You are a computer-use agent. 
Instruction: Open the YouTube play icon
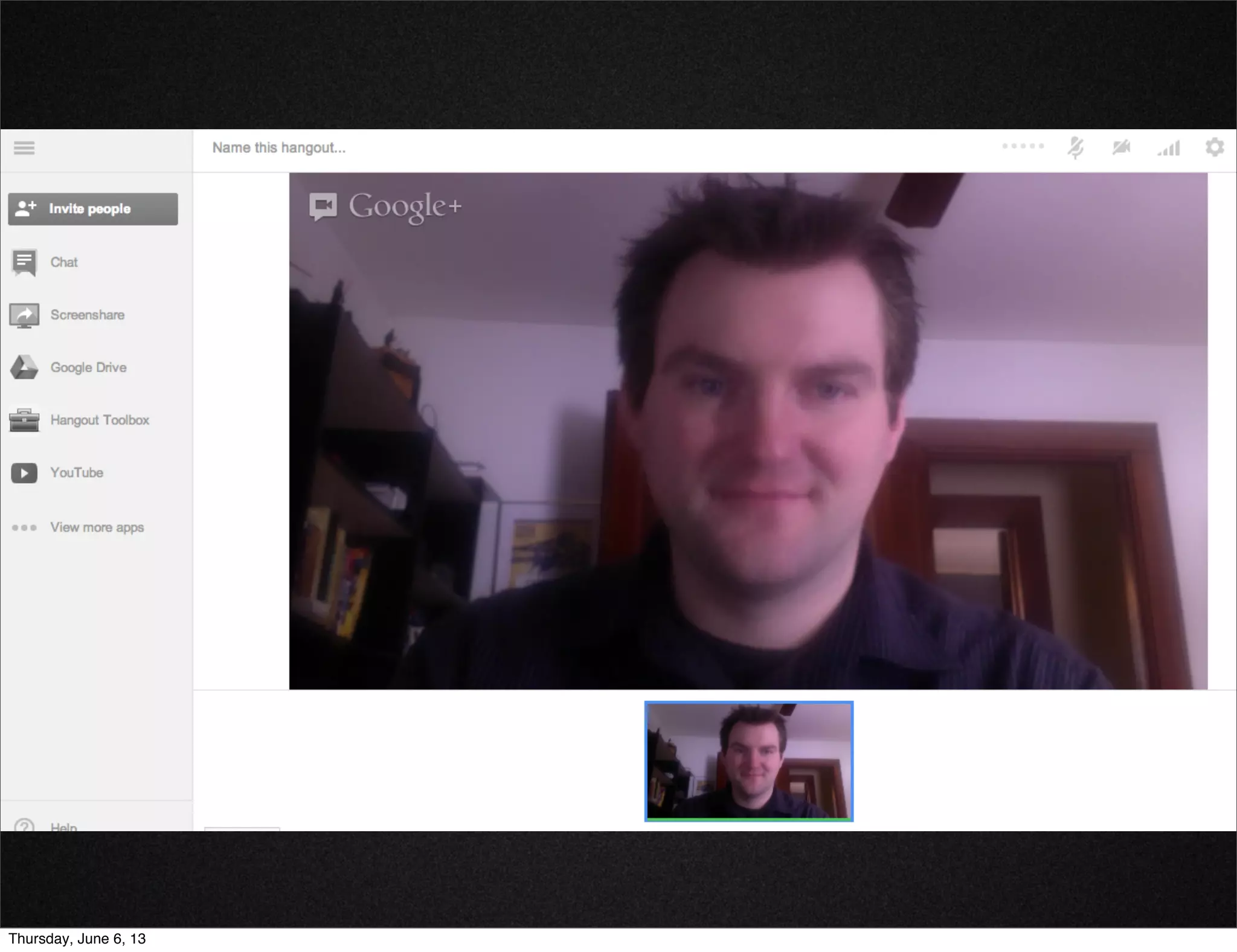[24, 473]
